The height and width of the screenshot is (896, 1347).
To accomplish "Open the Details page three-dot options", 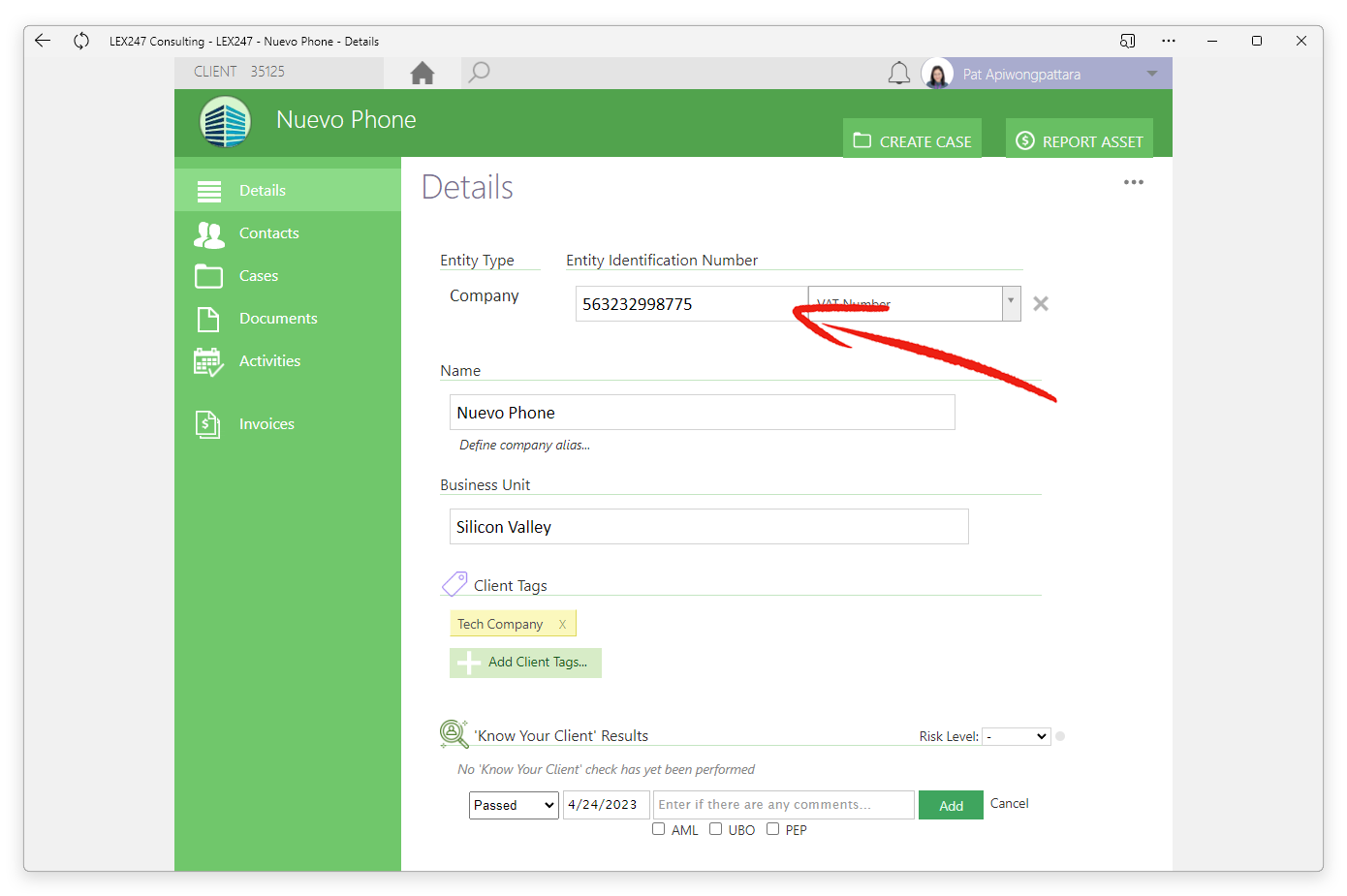I will (1134, 182).
